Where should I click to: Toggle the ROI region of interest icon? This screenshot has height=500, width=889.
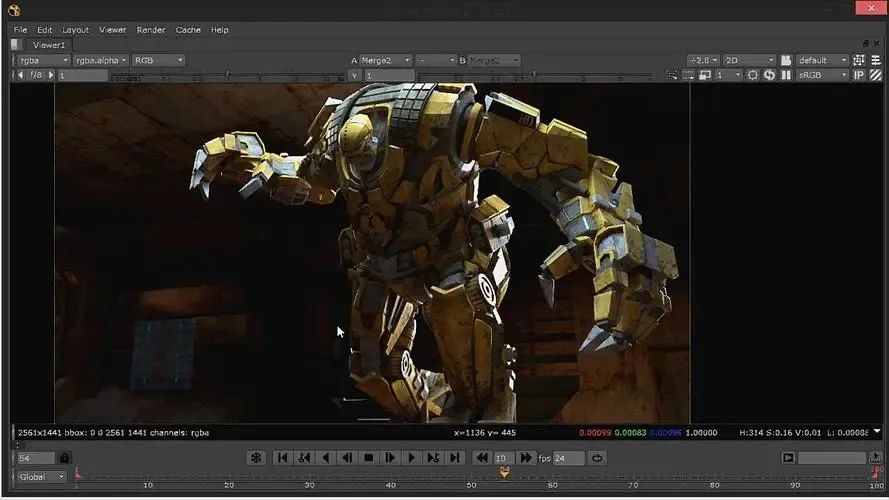pyautogui.click(x=753, y=75)
